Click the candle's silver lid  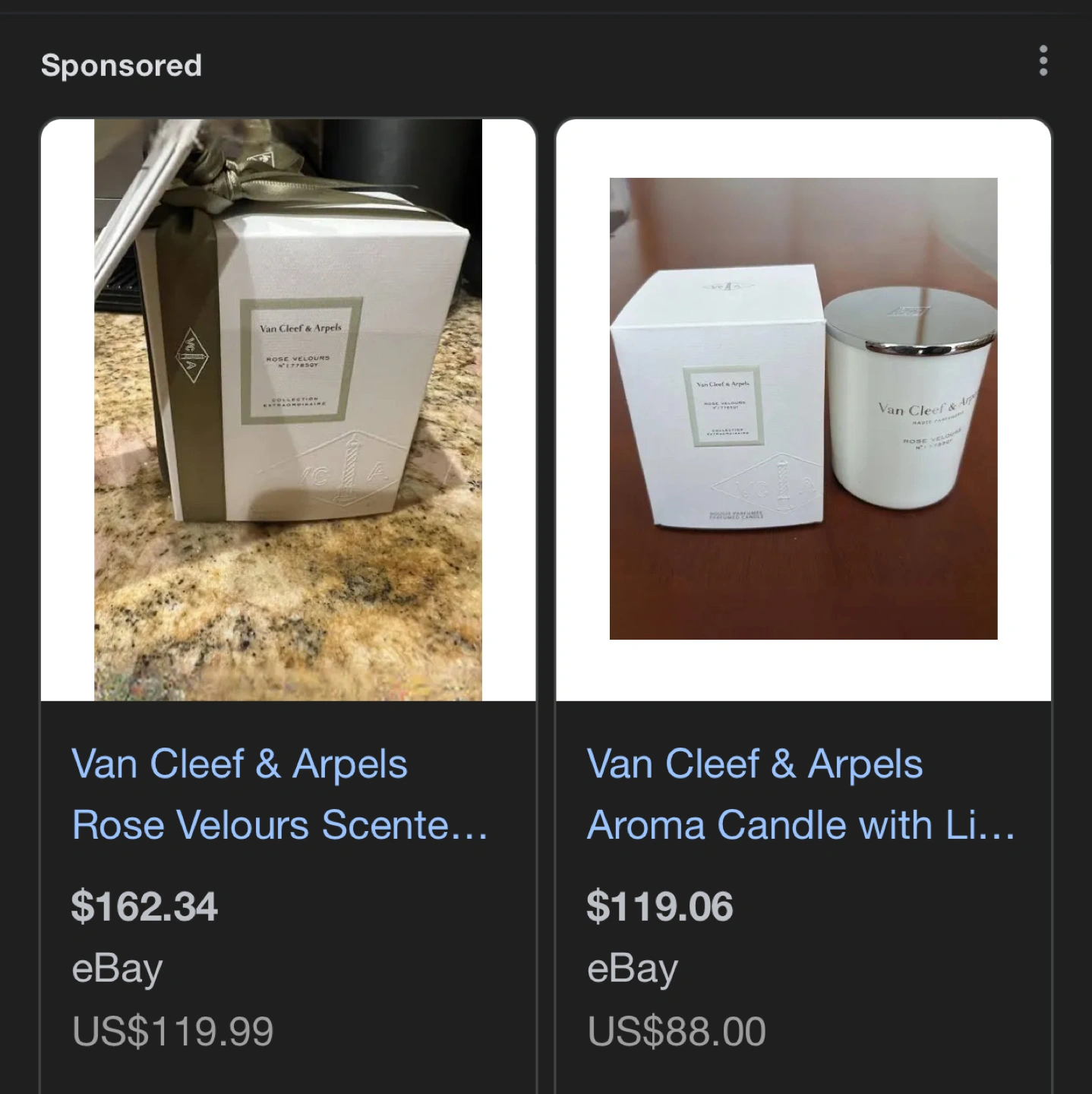coord(910,323)
